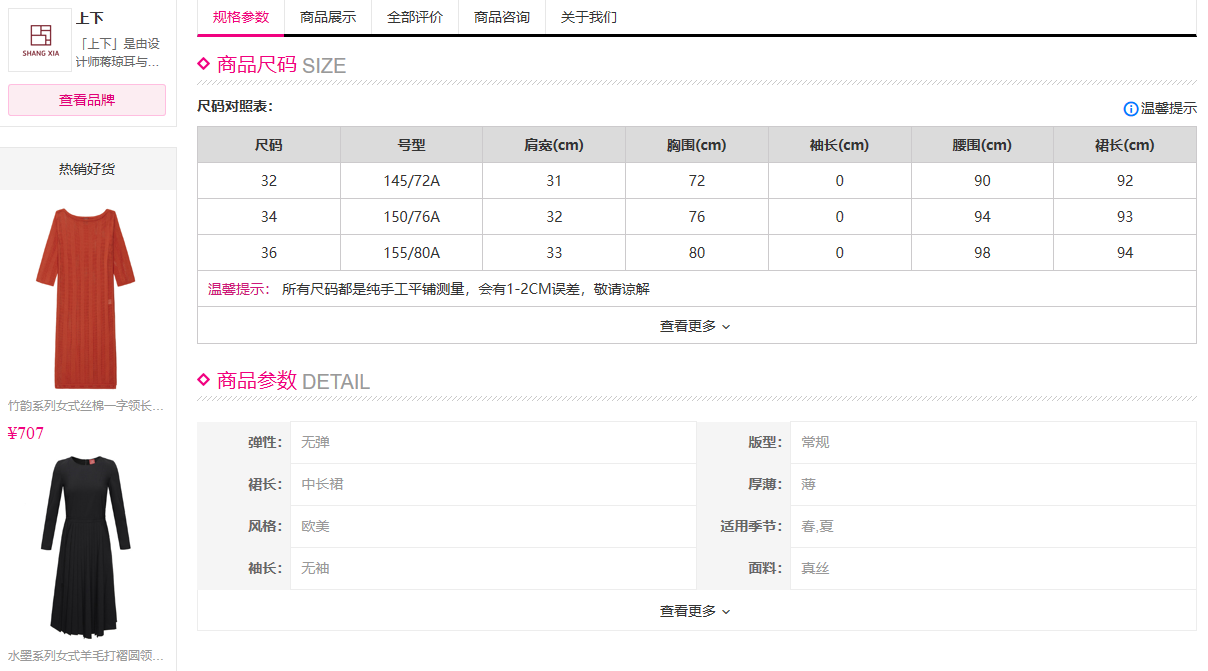Open the 关于我们 tab
This screenshot has width=1208, height=671.
click(x=589, y=17)
